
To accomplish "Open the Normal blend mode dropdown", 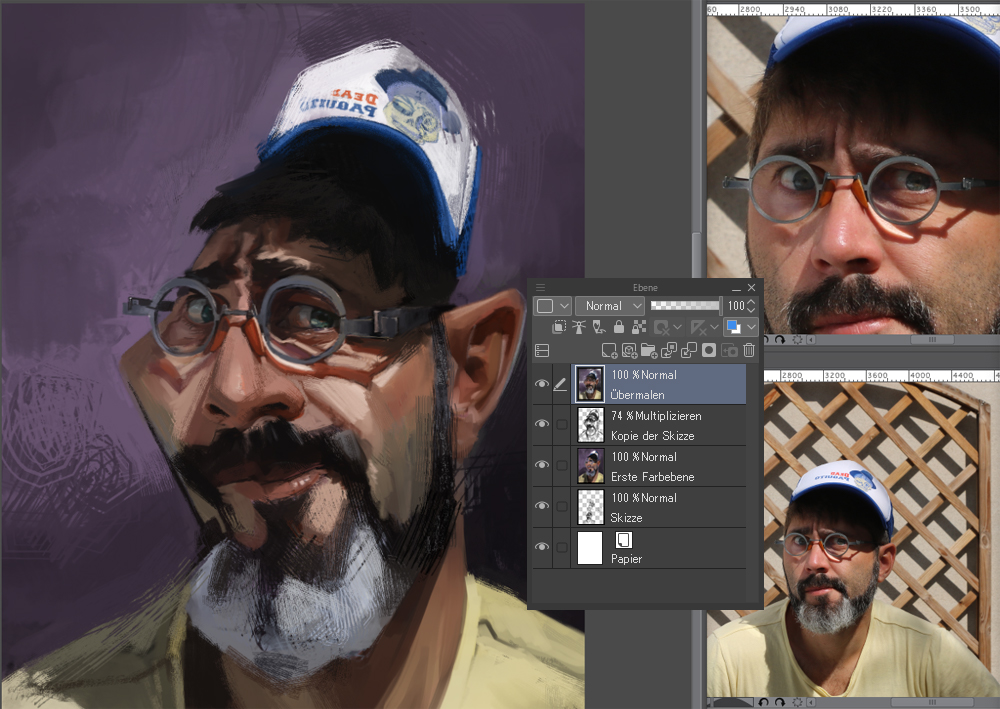I will pyautogui.click(x=609, y=306).
